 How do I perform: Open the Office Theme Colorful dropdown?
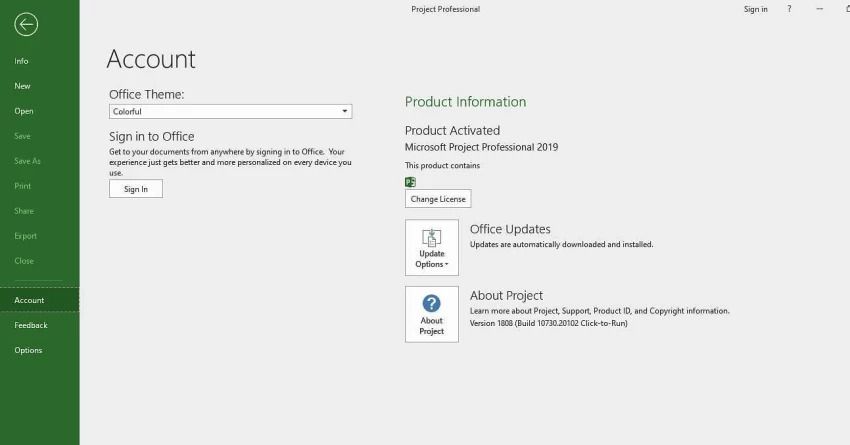[x=230, y=112]
